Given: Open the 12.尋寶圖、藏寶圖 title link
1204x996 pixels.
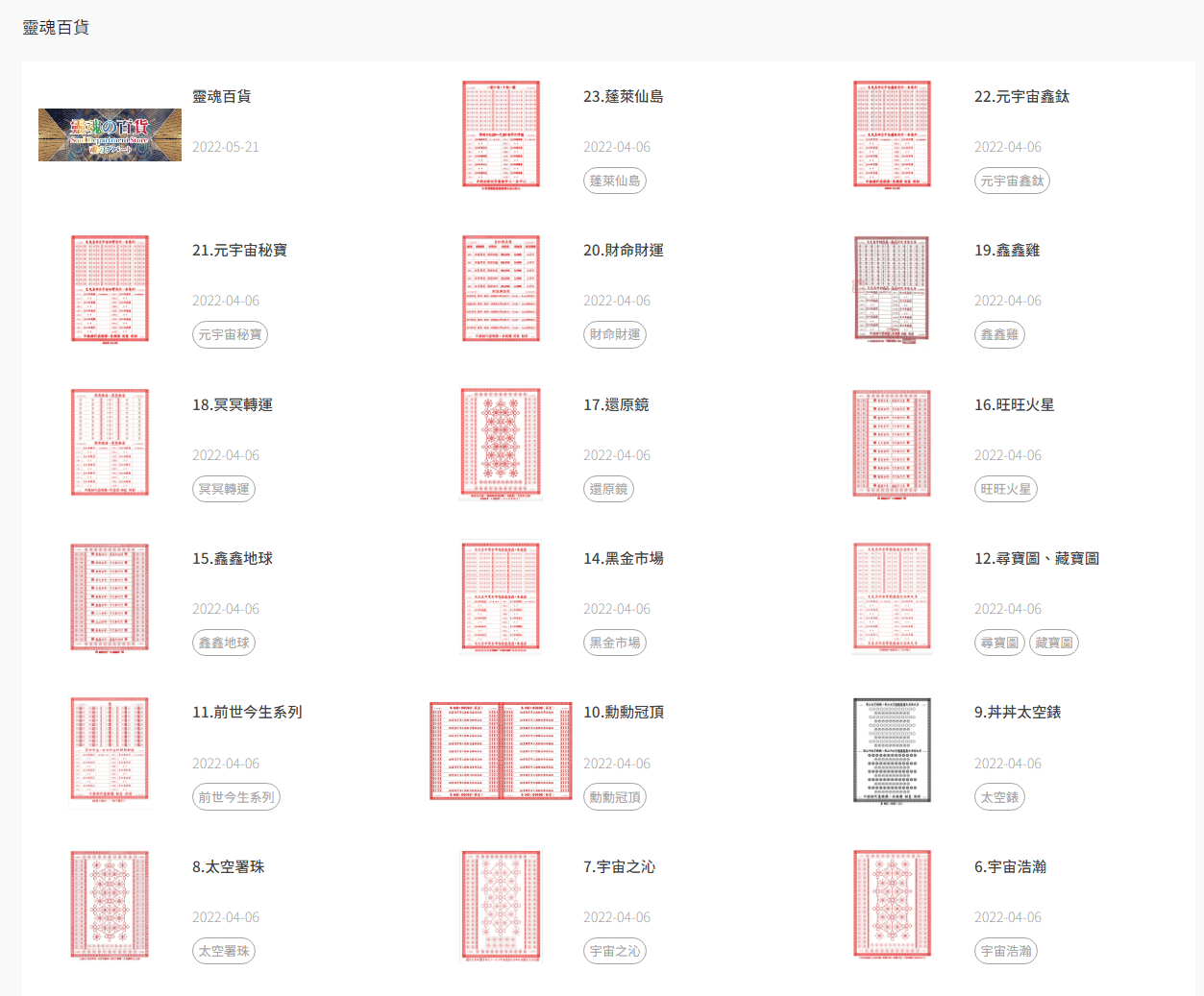Looking at the screenshot, I should coord(1037,558).
